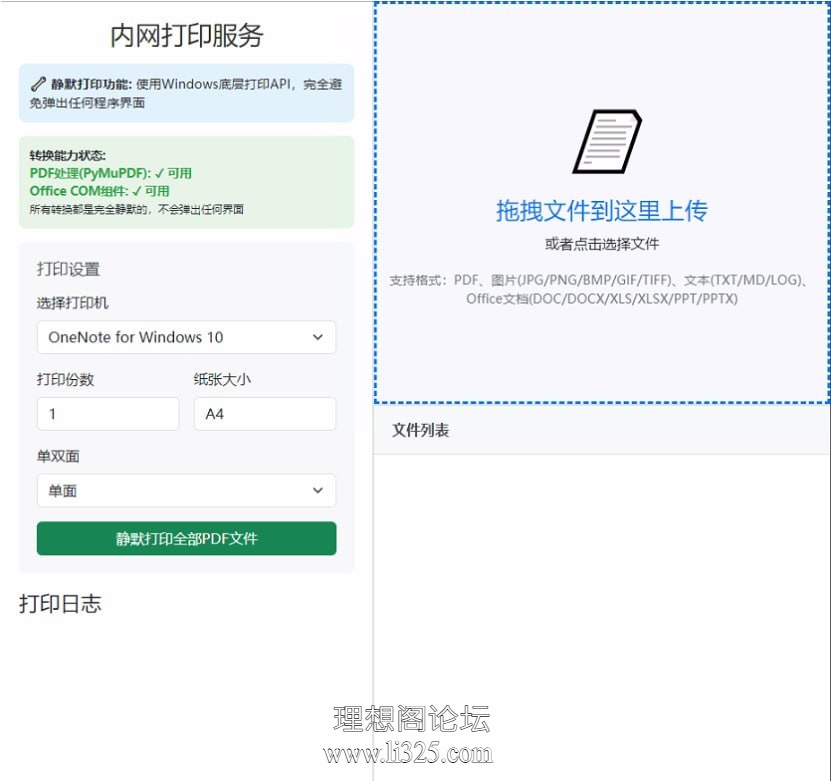
Task: Click the 打印日志 heading
Action: coord(60,604)
